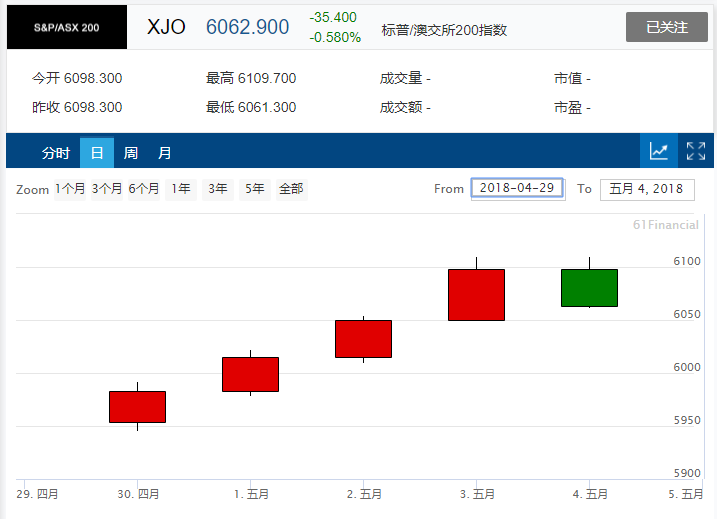Viewport: 717px width, 519px height.
Task: Click the 市值 market cap label
Action: tap(568, 79)
